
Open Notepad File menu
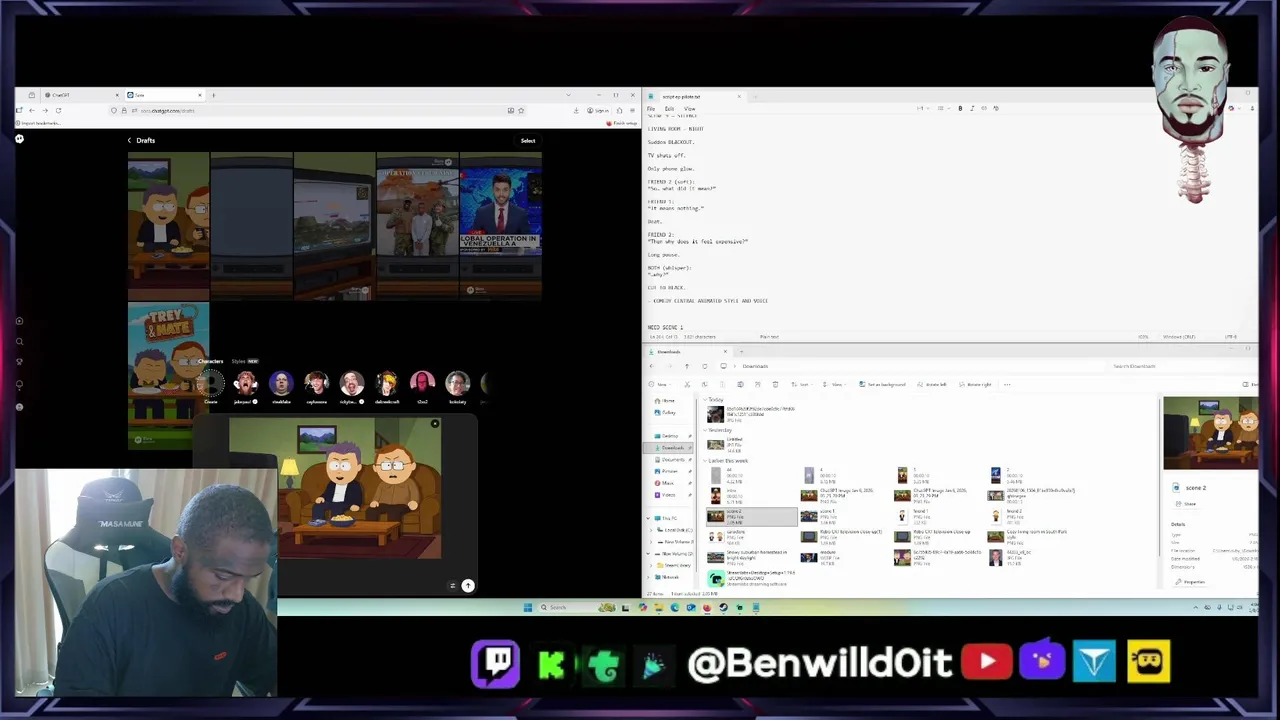pos(651,108)
